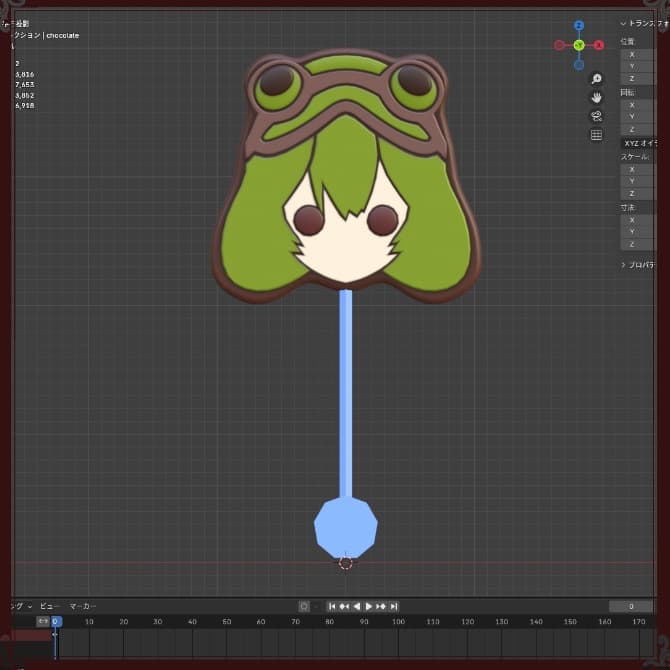Click the blue timeline playhead at frame 0
Screen dimensions: 670x670
[55, 621]
